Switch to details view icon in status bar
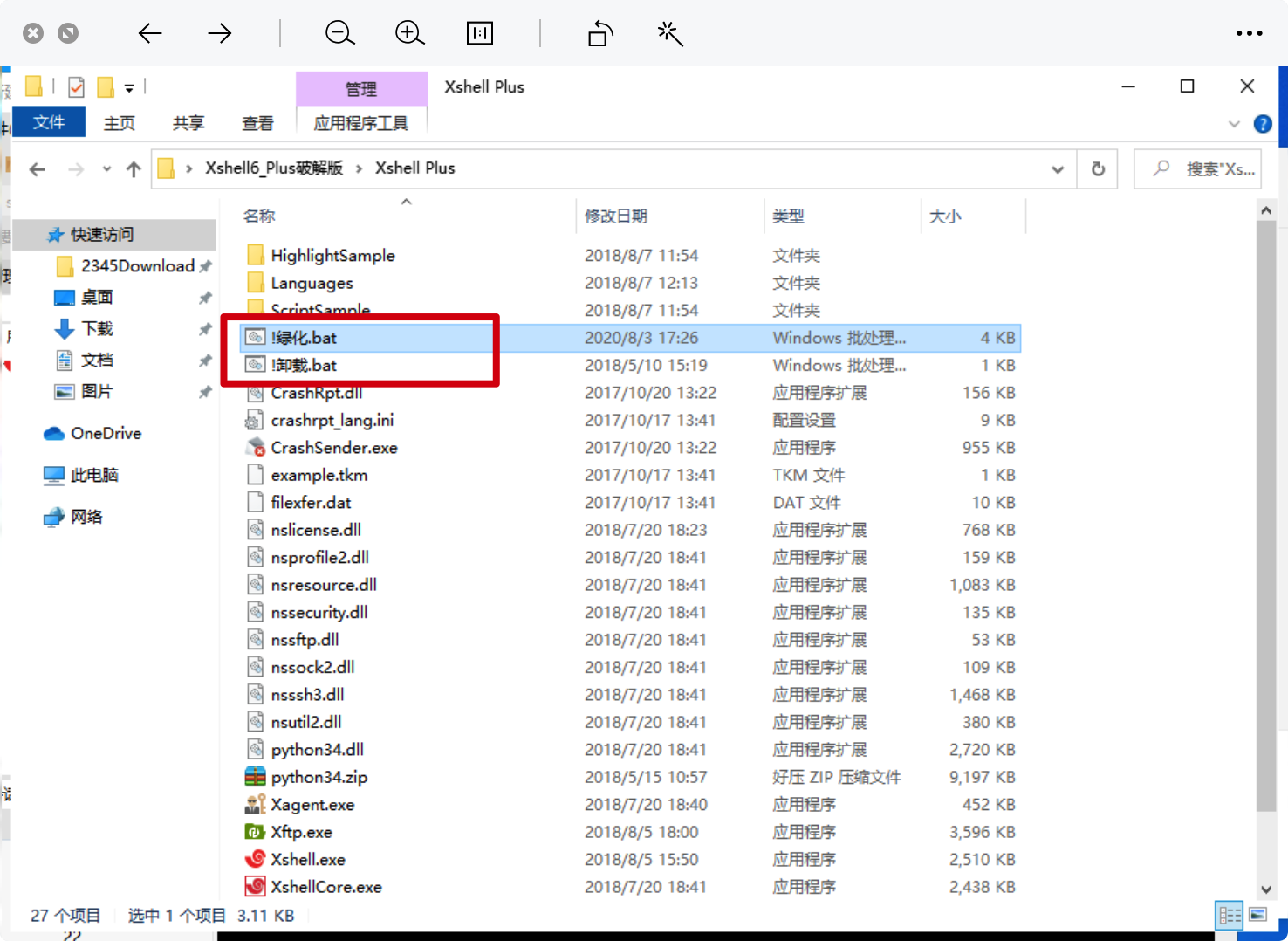Image resolution: width=1288 pixels, height=941 pixels. click(1230, 915)
